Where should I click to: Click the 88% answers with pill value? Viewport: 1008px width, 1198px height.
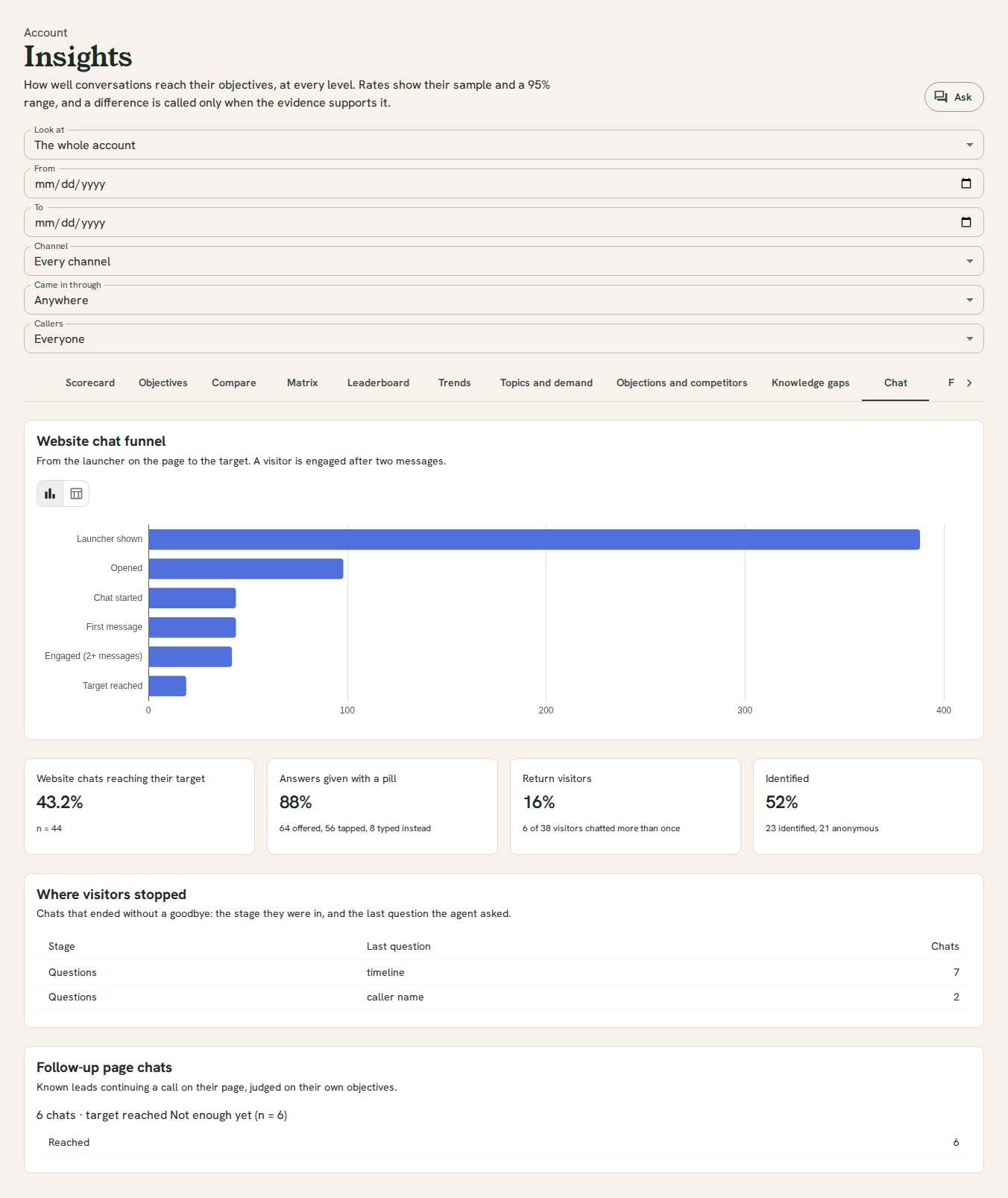pos(296,802)
